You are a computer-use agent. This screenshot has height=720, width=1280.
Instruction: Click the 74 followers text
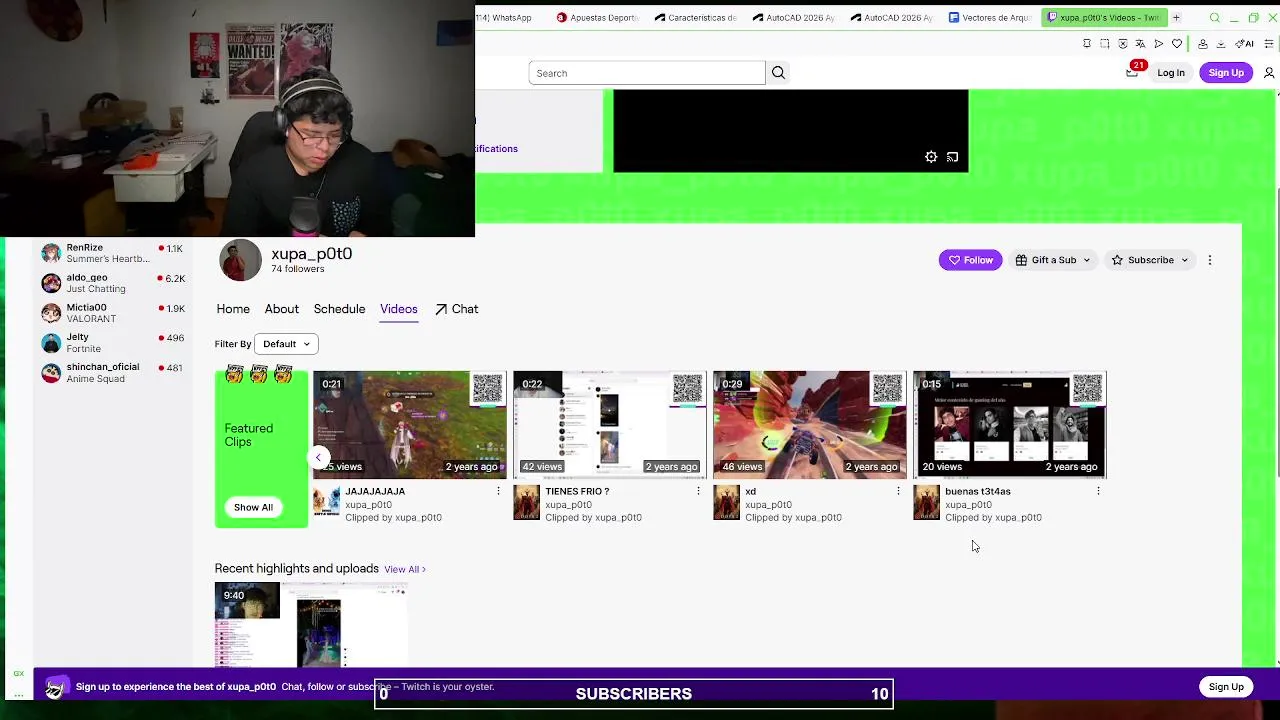[298, 269]
